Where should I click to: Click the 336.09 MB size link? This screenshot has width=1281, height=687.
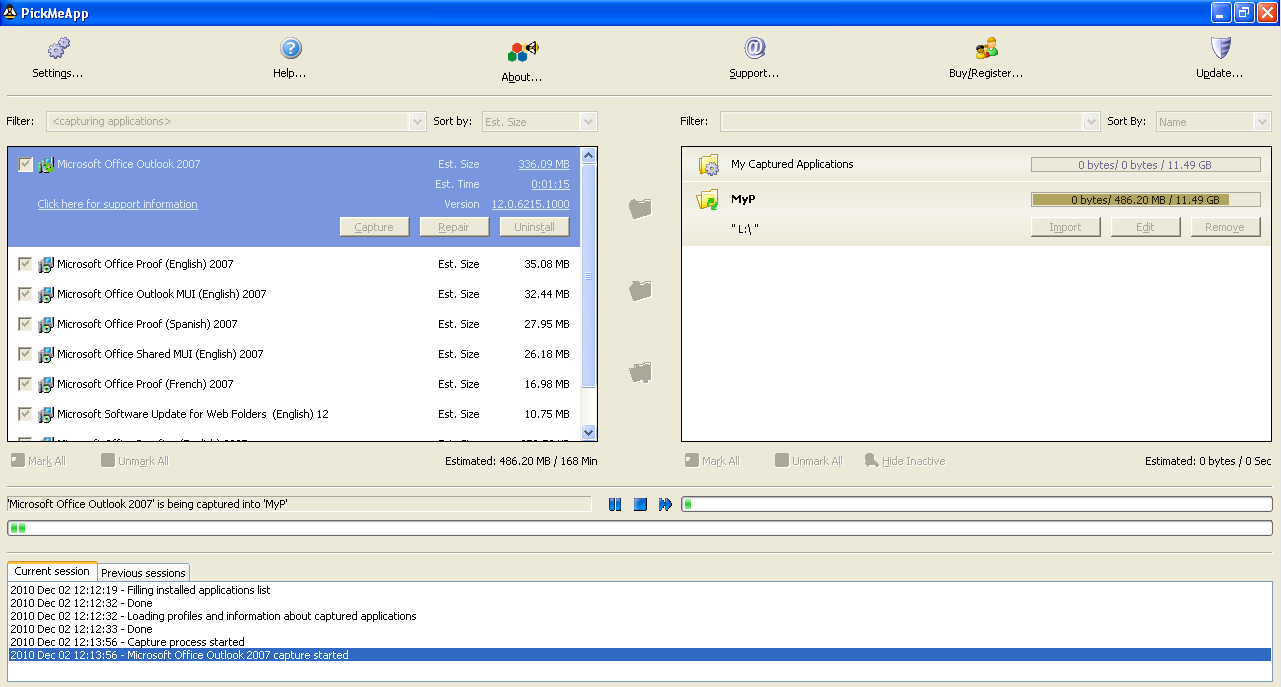[x=544, y=164]
